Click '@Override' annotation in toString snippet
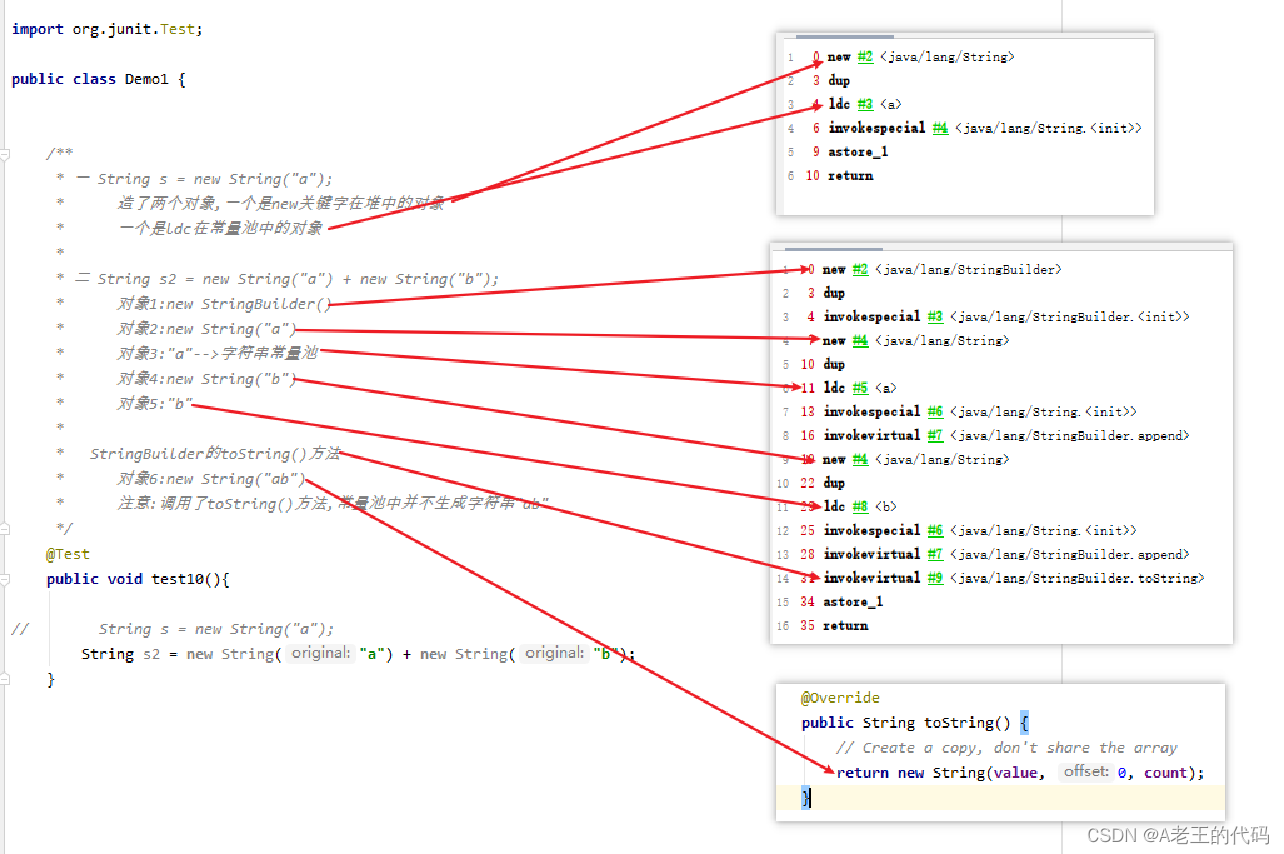1284x854 pixels. [x=841, y=698]
